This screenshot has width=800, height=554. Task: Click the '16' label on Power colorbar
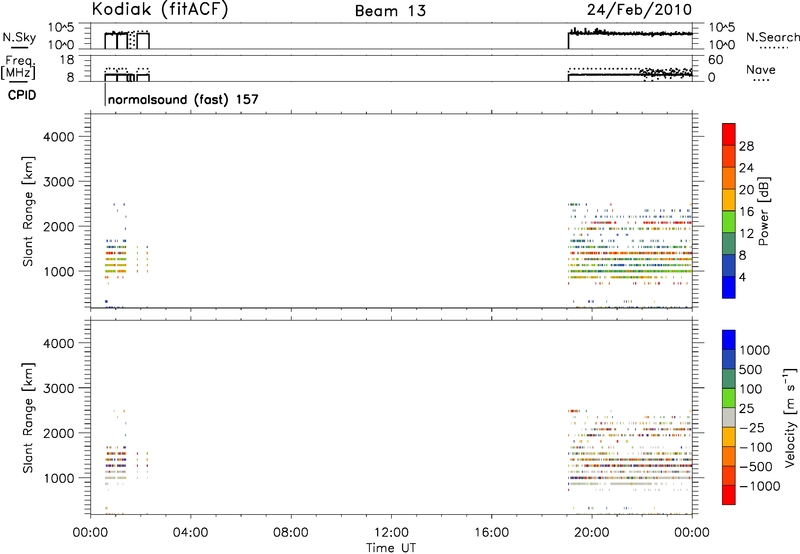pos(746,212)
